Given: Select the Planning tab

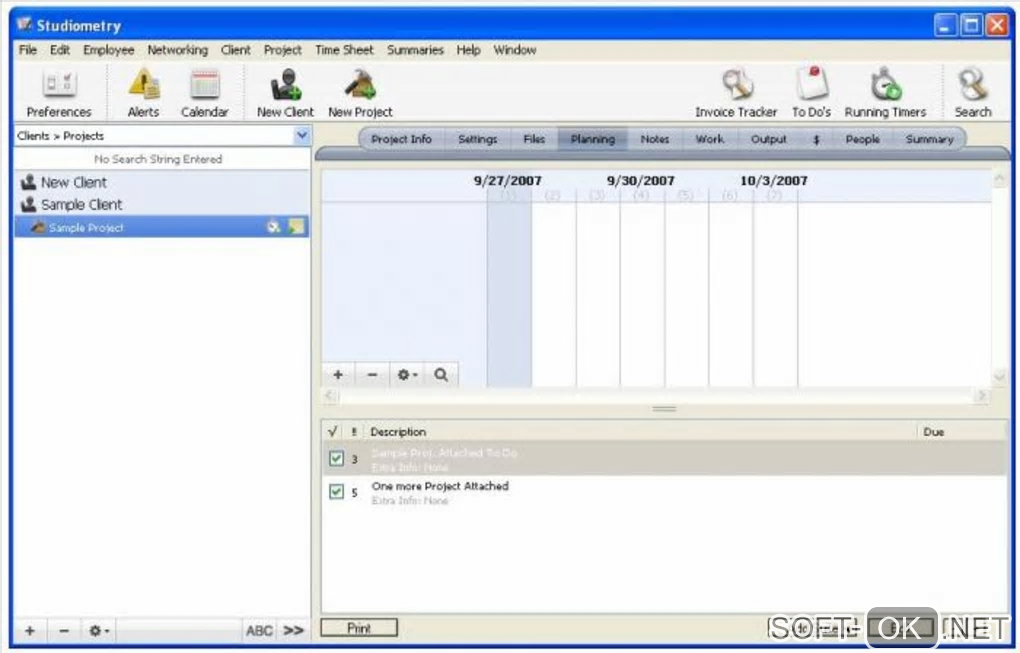Looking at the screenshot, I should [593, 139].
